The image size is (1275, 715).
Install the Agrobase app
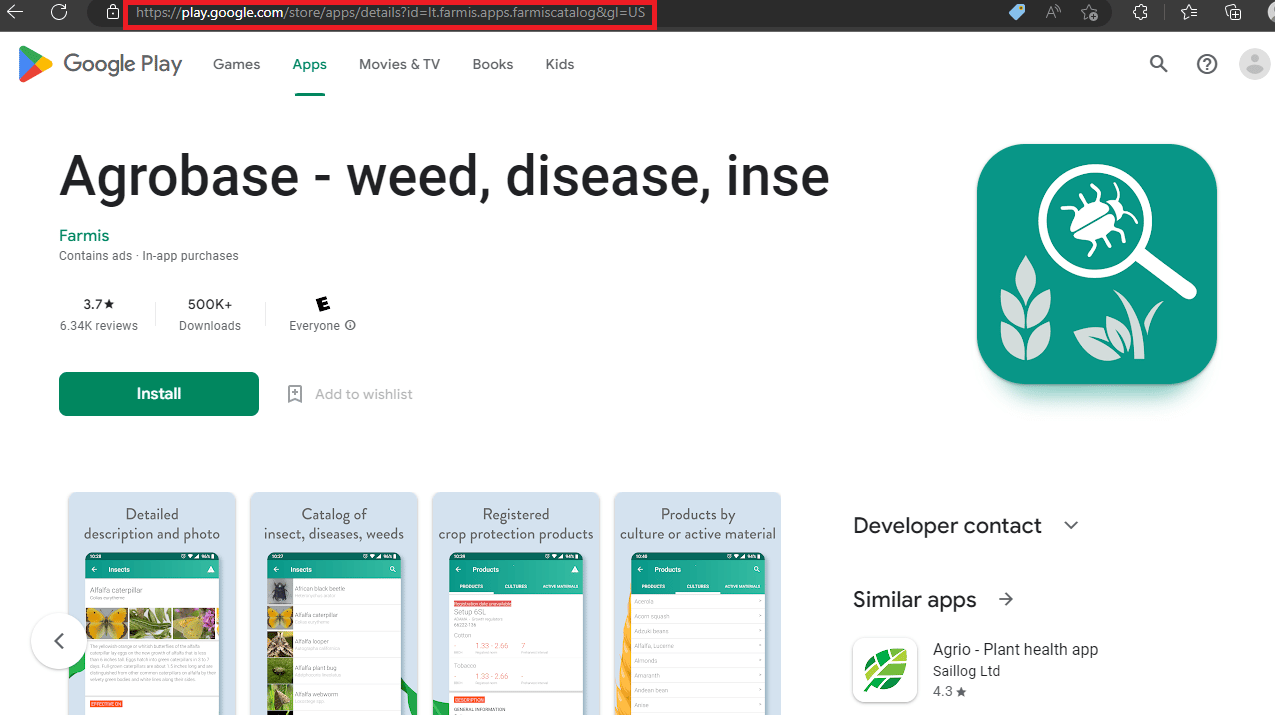[159, 394]
